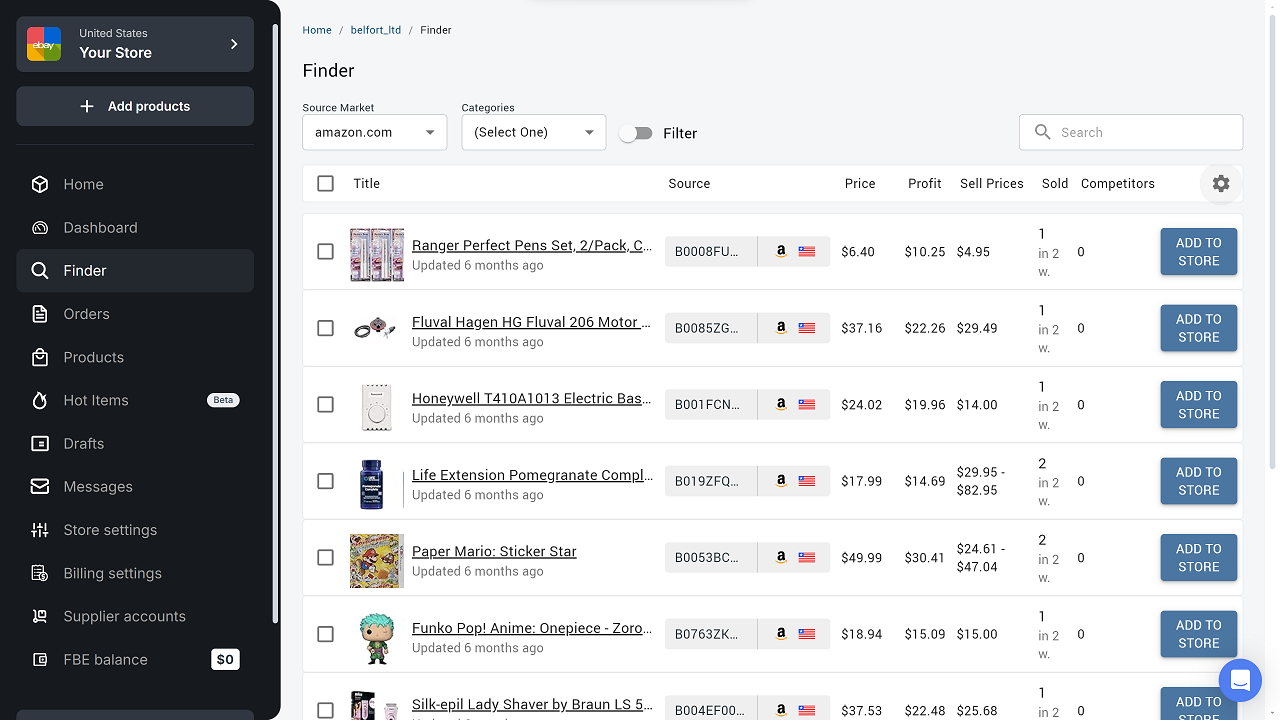The height and width of the screenshot is (720, 1280).
Task: Open the Source Market amazon.com dropdown
Action: tap(375, 132)
